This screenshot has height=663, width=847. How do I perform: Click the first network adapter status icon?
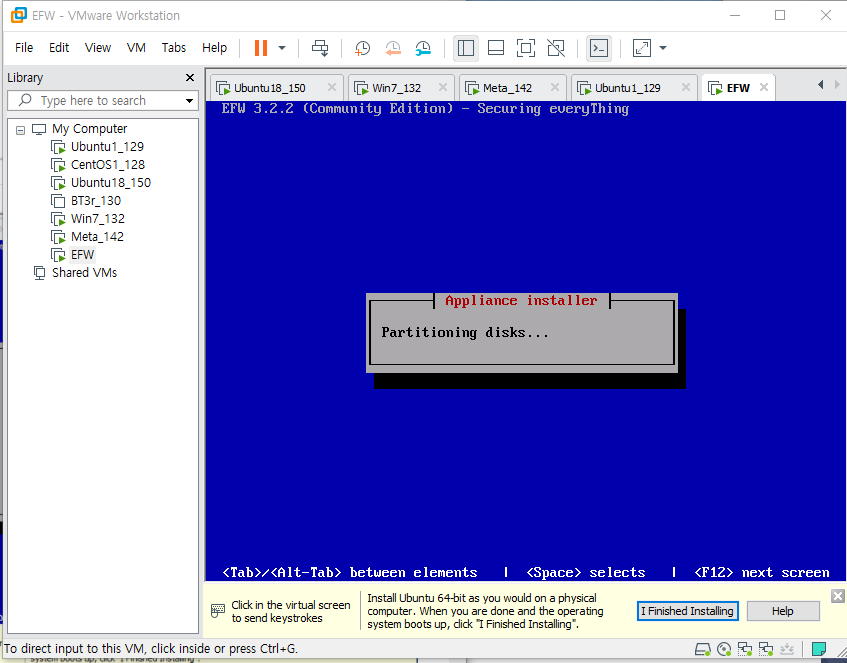pos(745,648)
